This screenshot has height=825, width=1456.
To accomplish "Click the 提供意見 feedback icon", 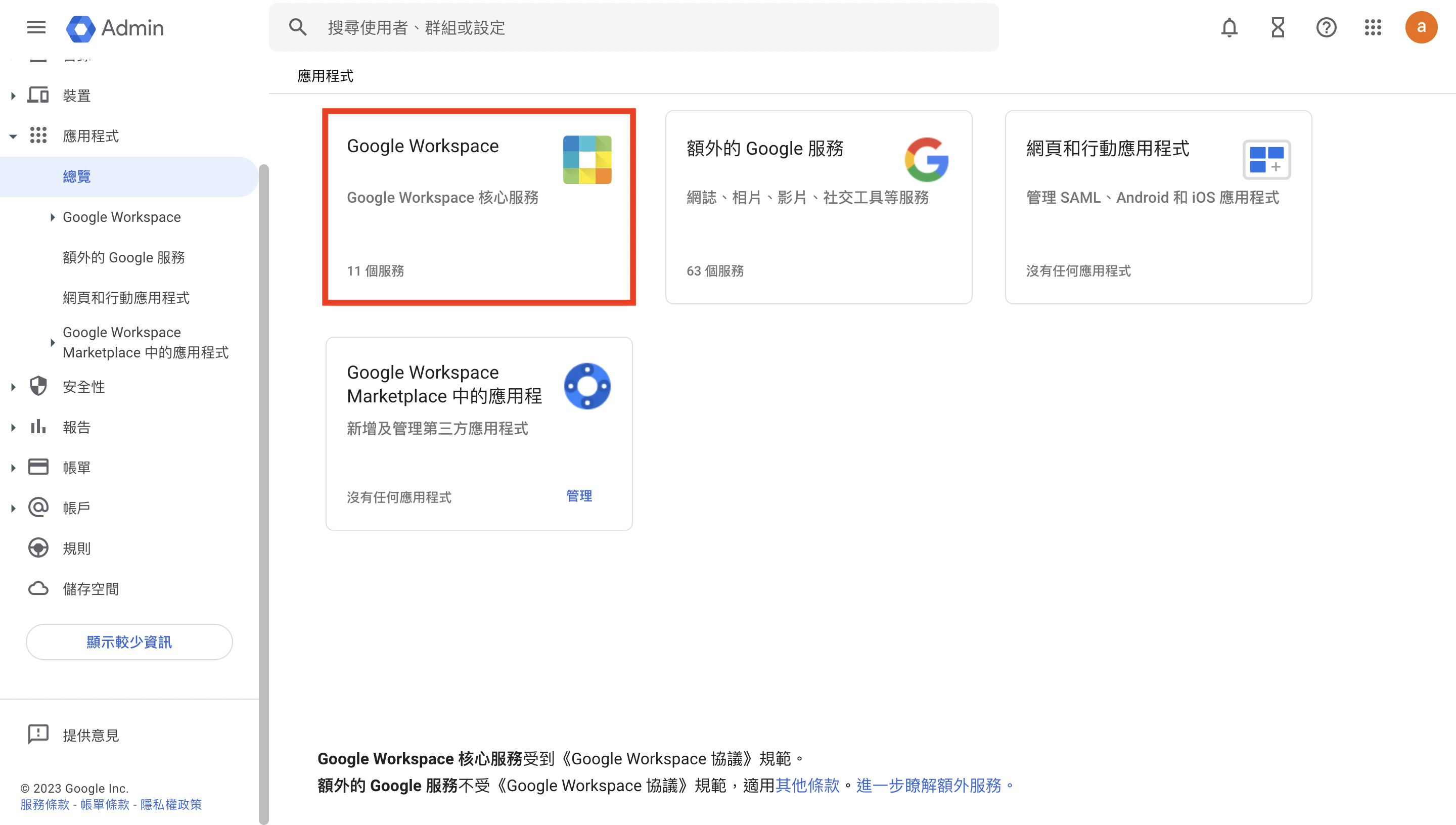I will [x=38, y=735].
